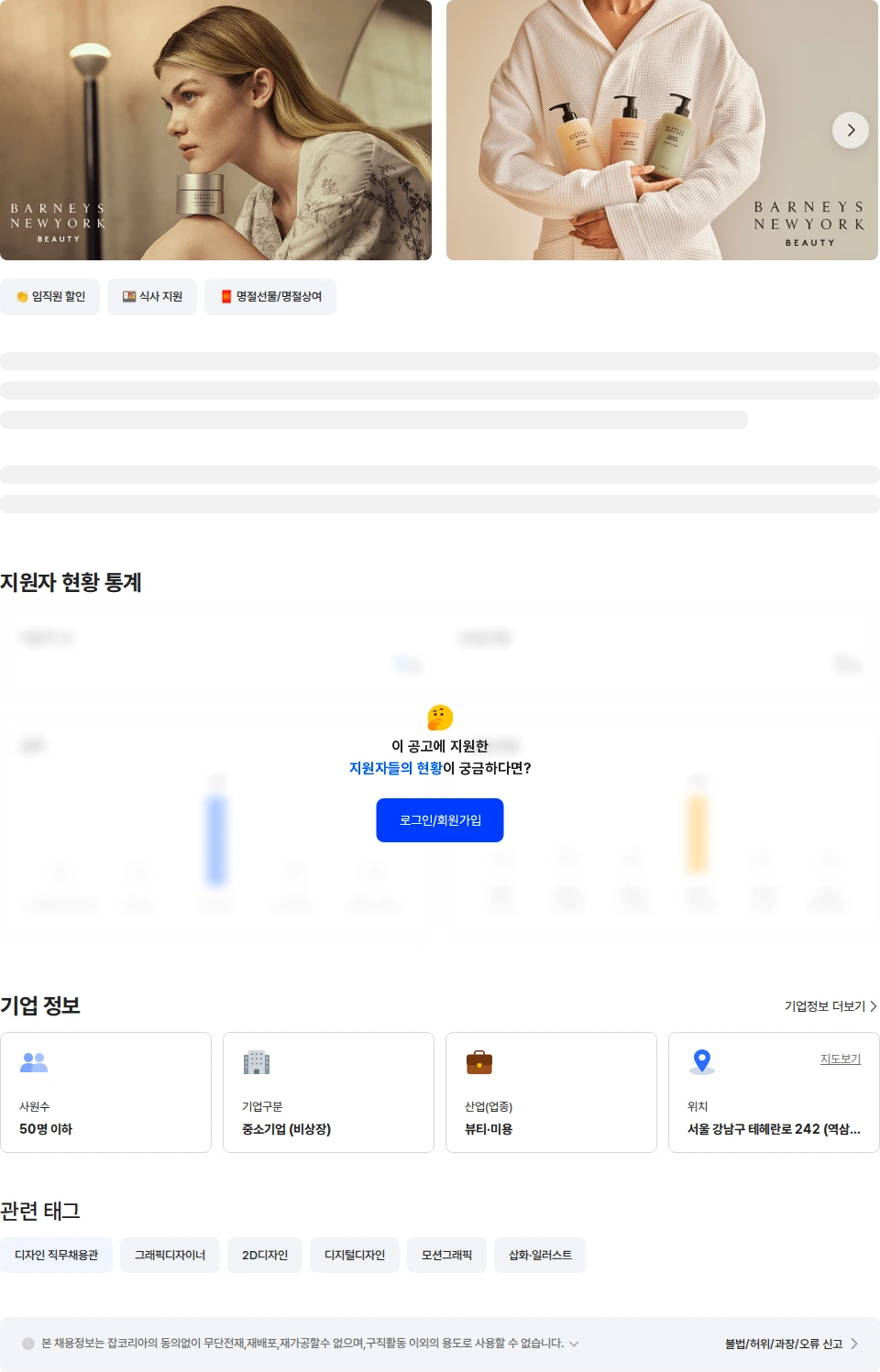Click the employees people icon in 사원수 card
880x1372 pixels.
[34, 1062]
